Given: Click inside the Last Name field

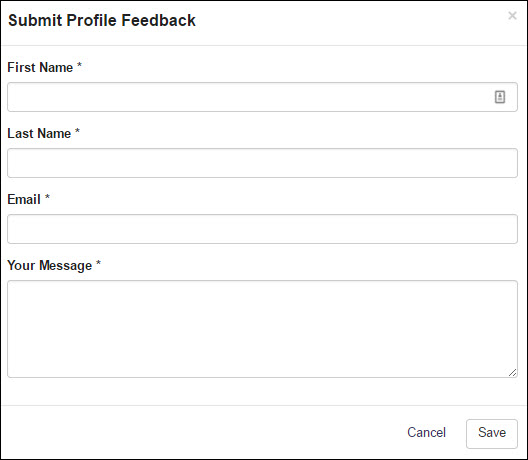Looking at the screenshot, I should tap(262, 163).
